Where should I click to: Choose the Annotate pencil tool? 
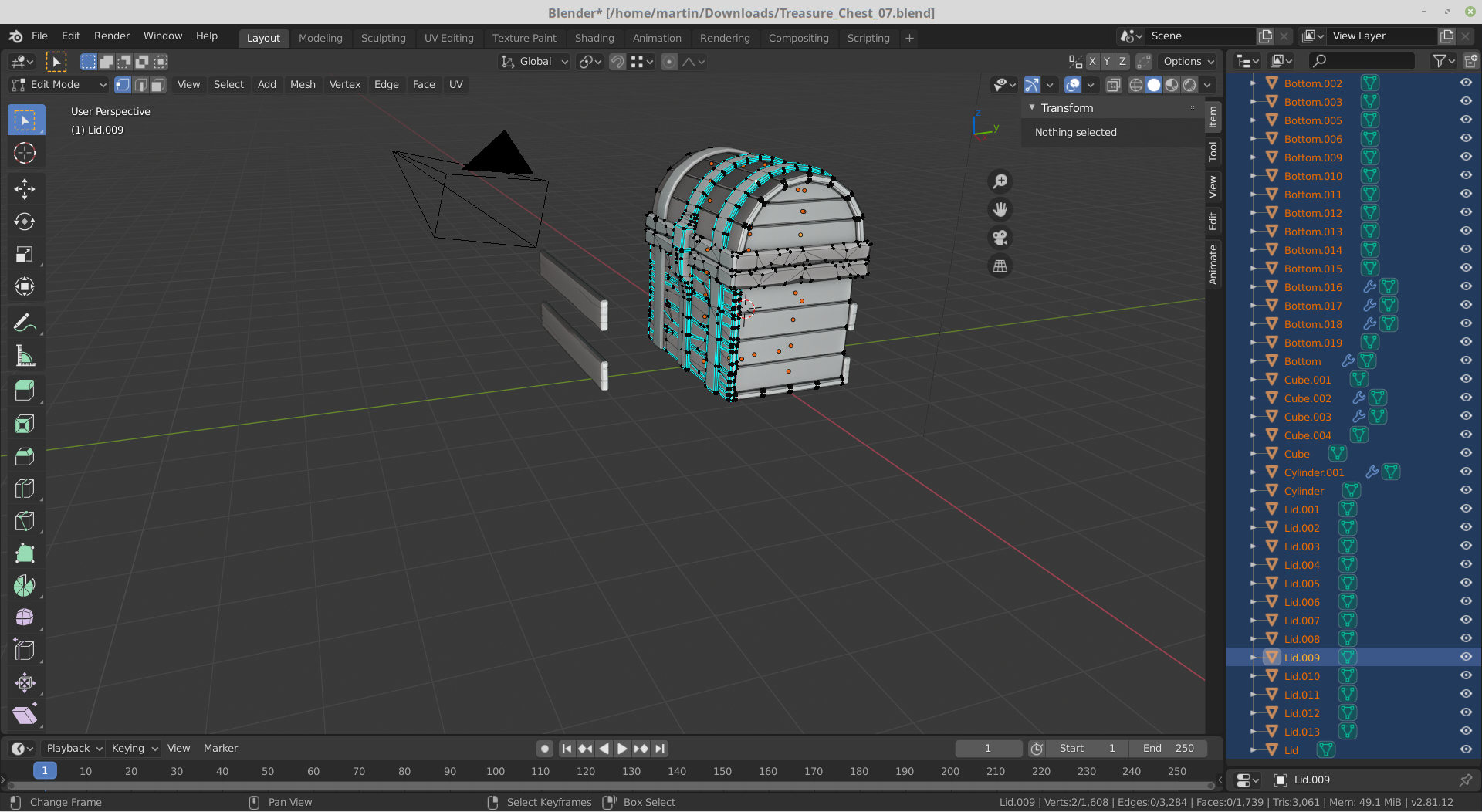25,323
